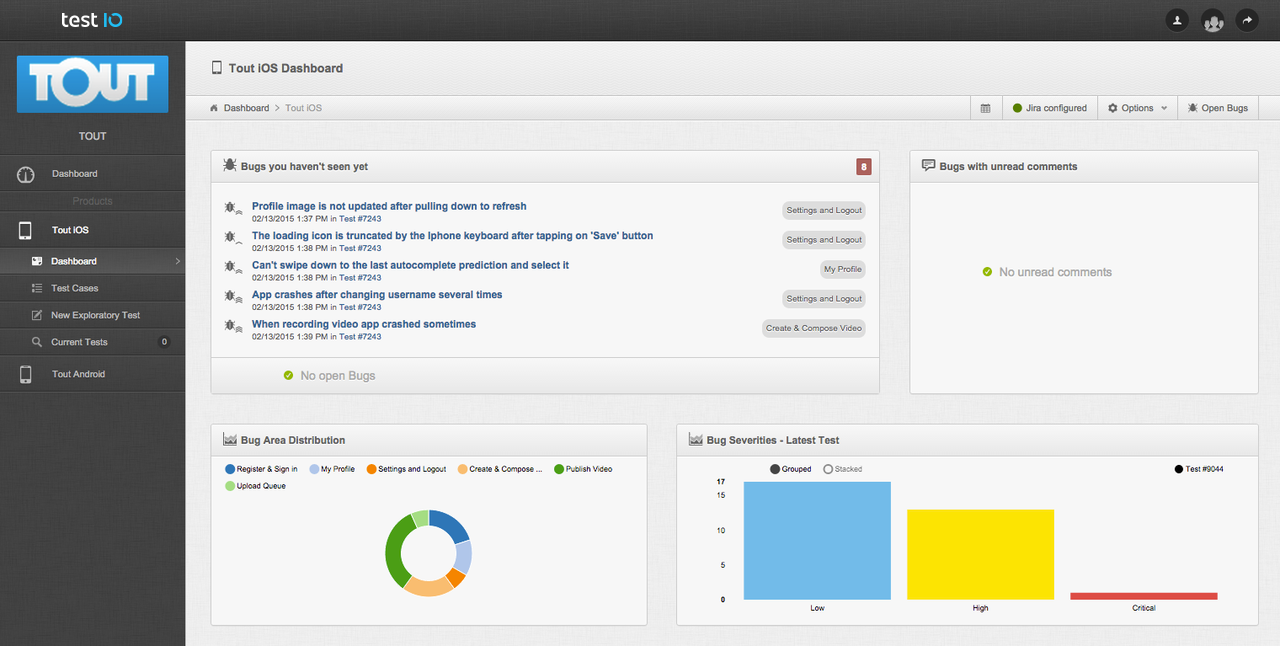Viewport: 1280px width, 646px height.
Task: Open 'App crashes after changing username' bug link
Action: pyautogui.click(x=377, y=295)
